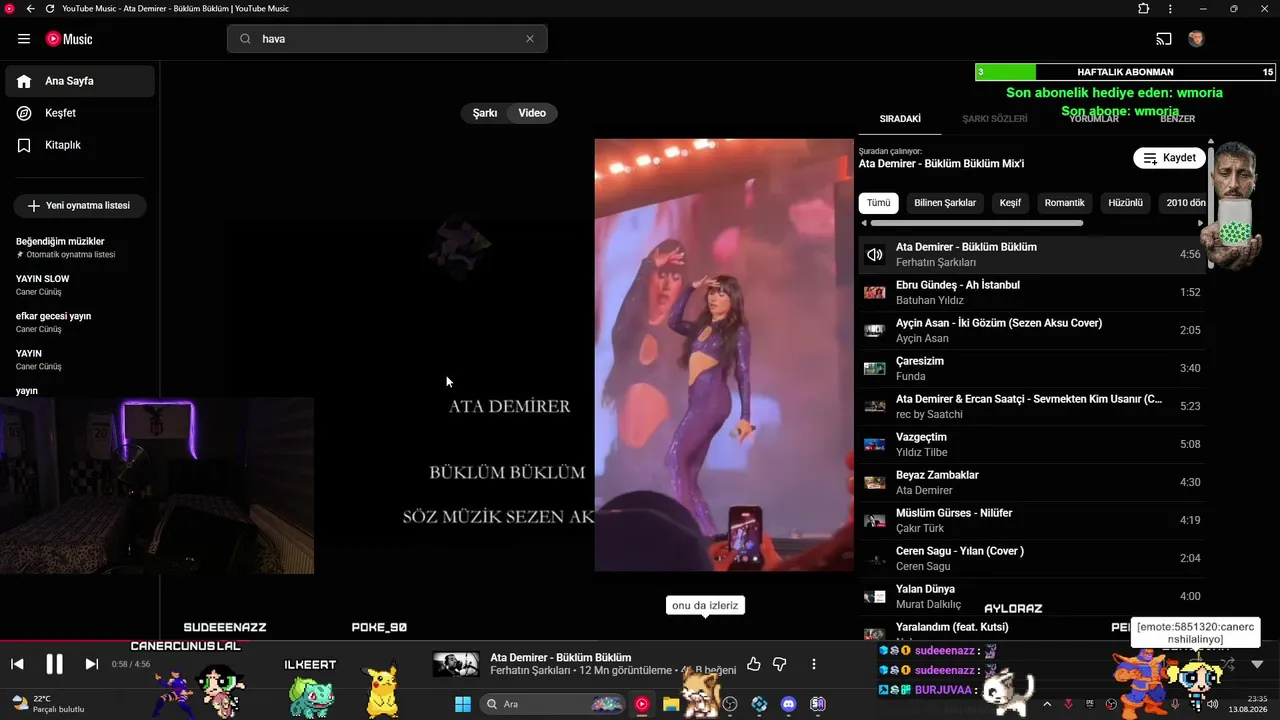Screen dimensions: 1280x720
Task: Go to Ana Sayfa in sidebar
Action: tap(80, 81)
